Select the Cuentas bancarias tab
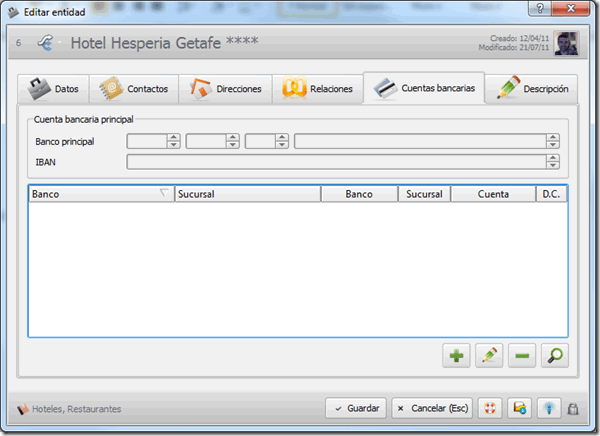Viewport: 600px width, 436px height. pyautogui.click(x=424, y=88)
